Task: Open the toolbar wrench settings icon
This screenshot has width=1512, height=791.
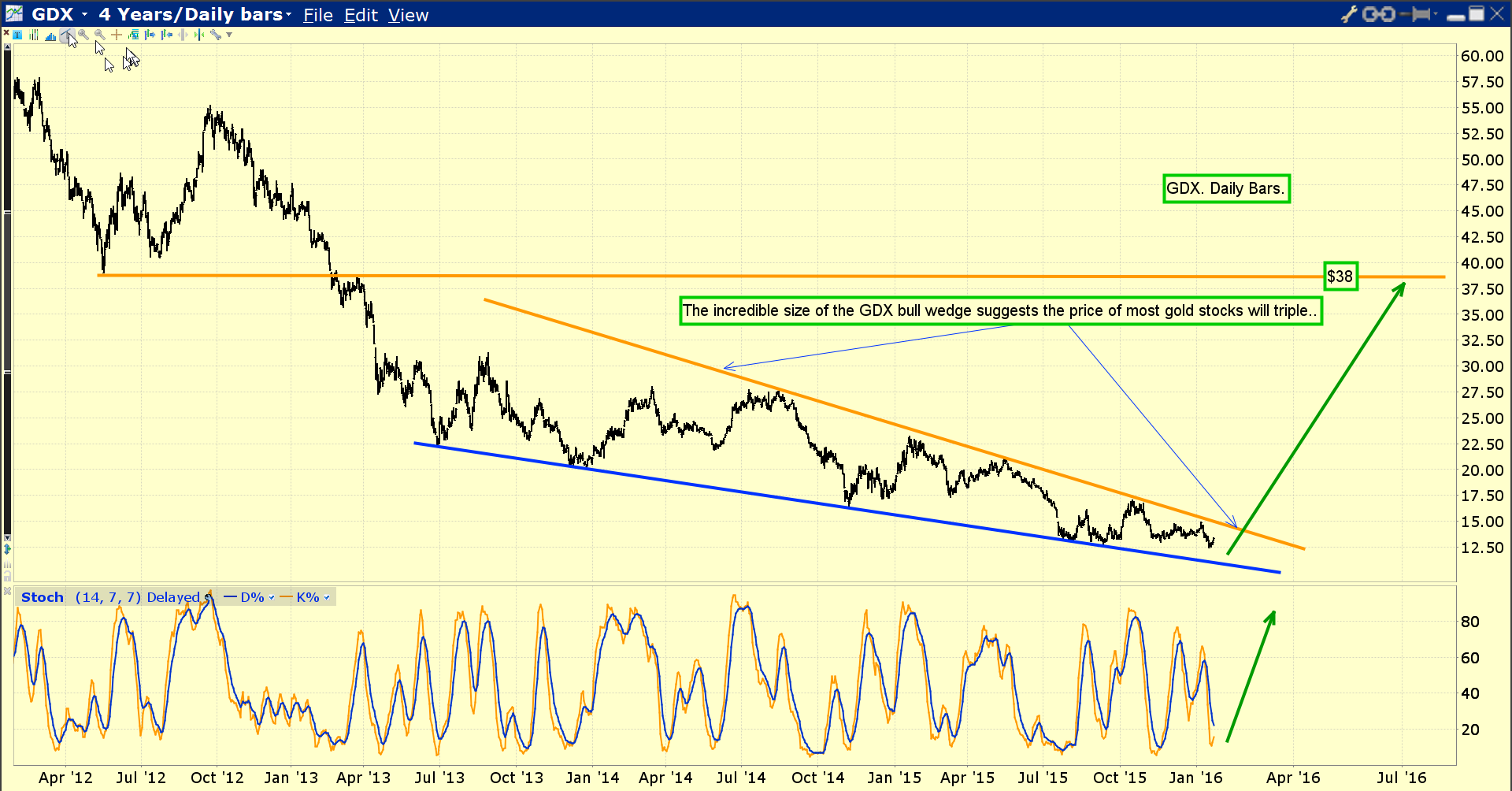Action: click(216, 35)
